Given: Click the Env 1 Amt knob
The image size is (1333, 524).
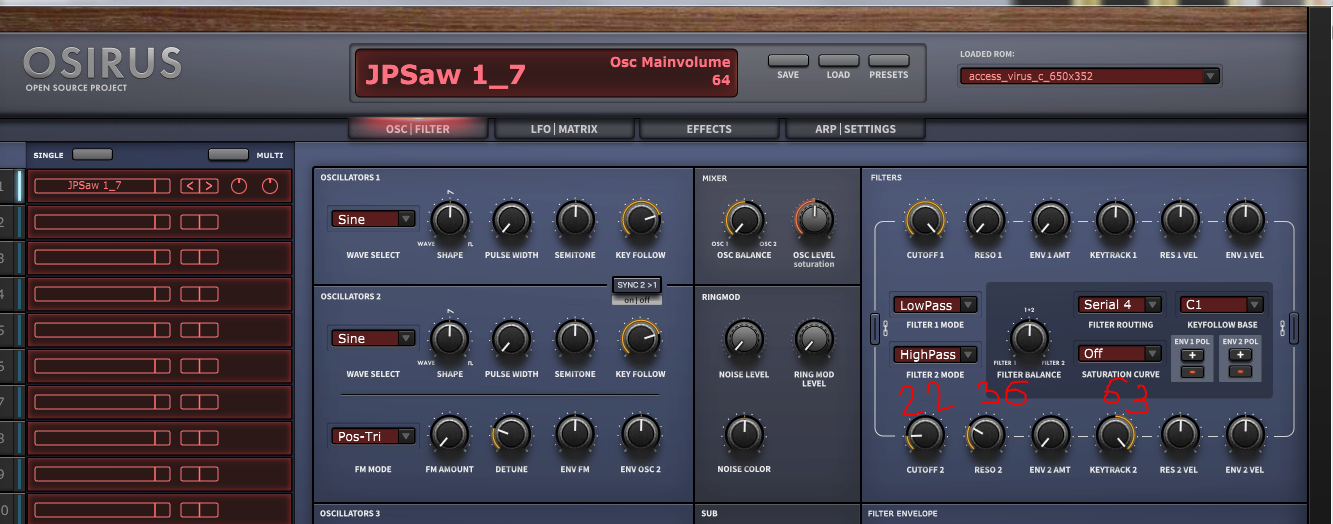Looking at the screenshot, I should coord(1050,219).
